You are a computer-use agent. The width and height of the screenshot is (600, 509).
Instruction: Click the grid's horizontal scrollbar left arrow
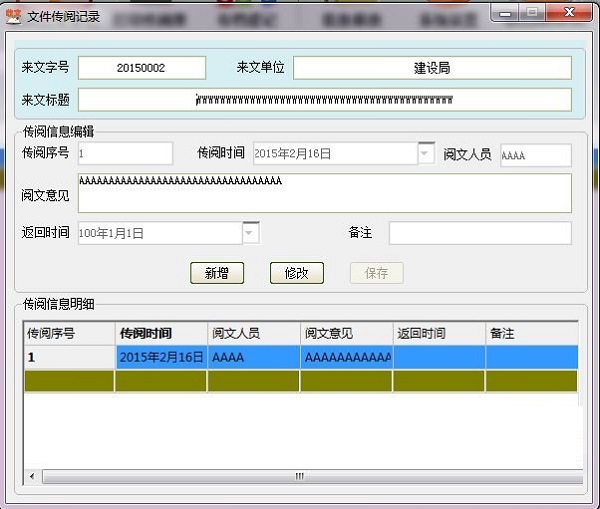coord(32,476)
